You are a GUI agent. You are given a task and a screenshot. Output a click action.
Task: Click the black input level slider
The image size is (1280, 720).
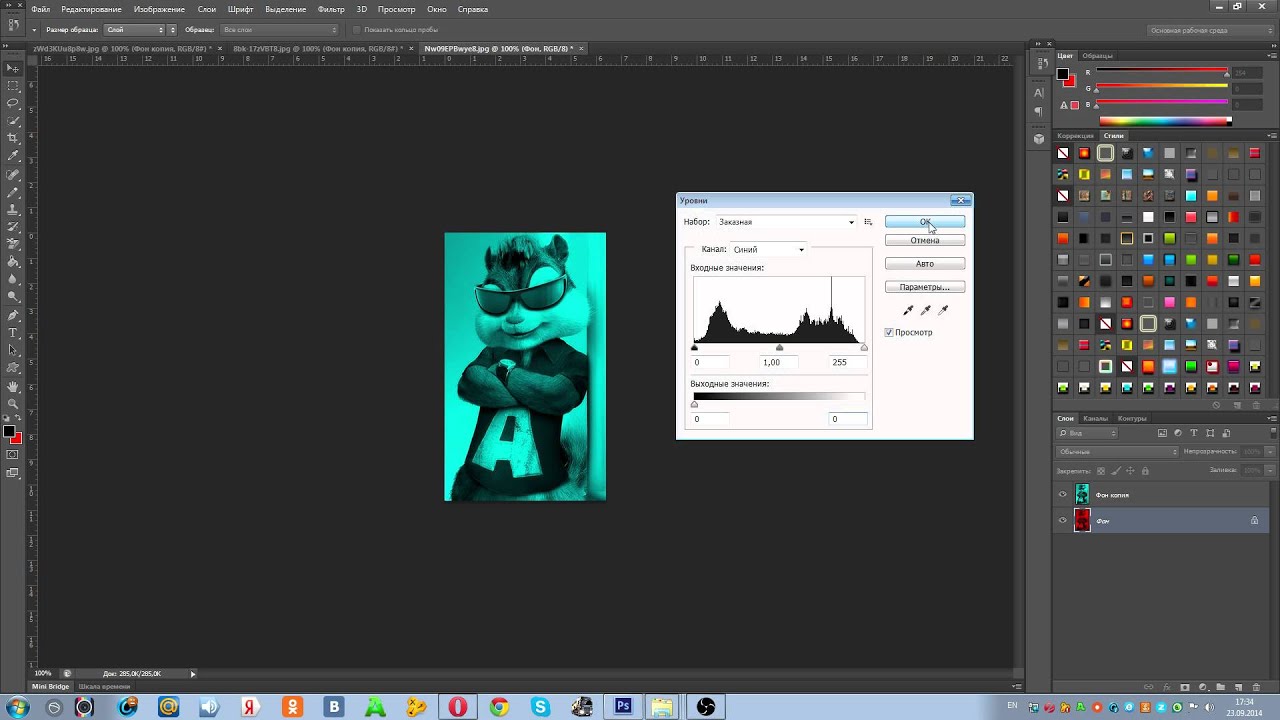[x=695, y=347]
